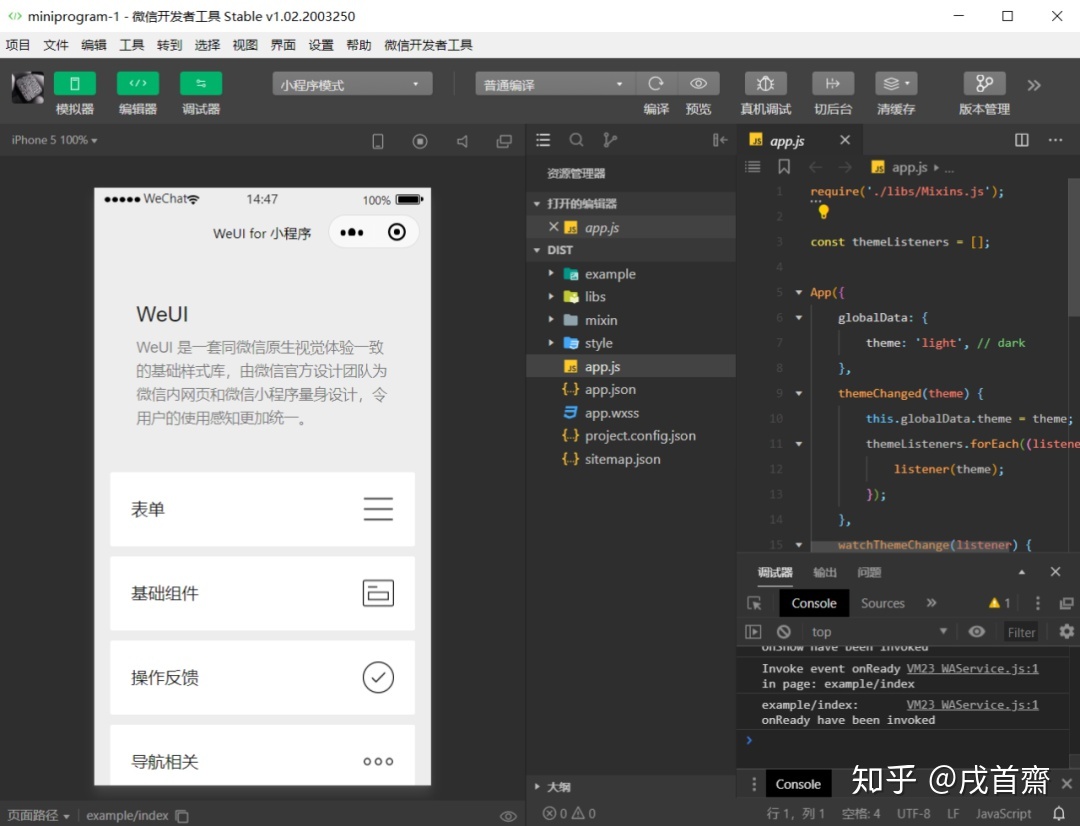The width and height of the screenshot is (1080, 826).
Task: Open the 操作反馈 item in simulator
Action: [x=262, y=677]
